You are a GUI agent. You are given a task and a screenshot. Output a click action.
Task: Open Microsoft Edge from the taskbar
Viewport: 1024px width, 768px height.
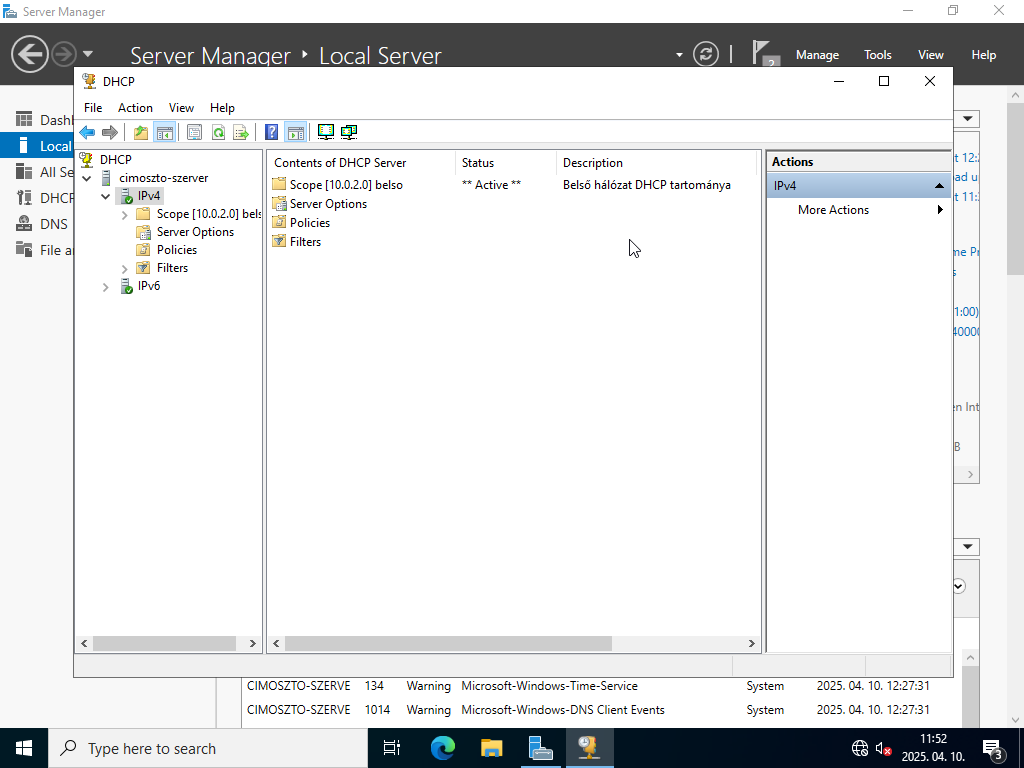pyautogui.click(x=442, y=748)
